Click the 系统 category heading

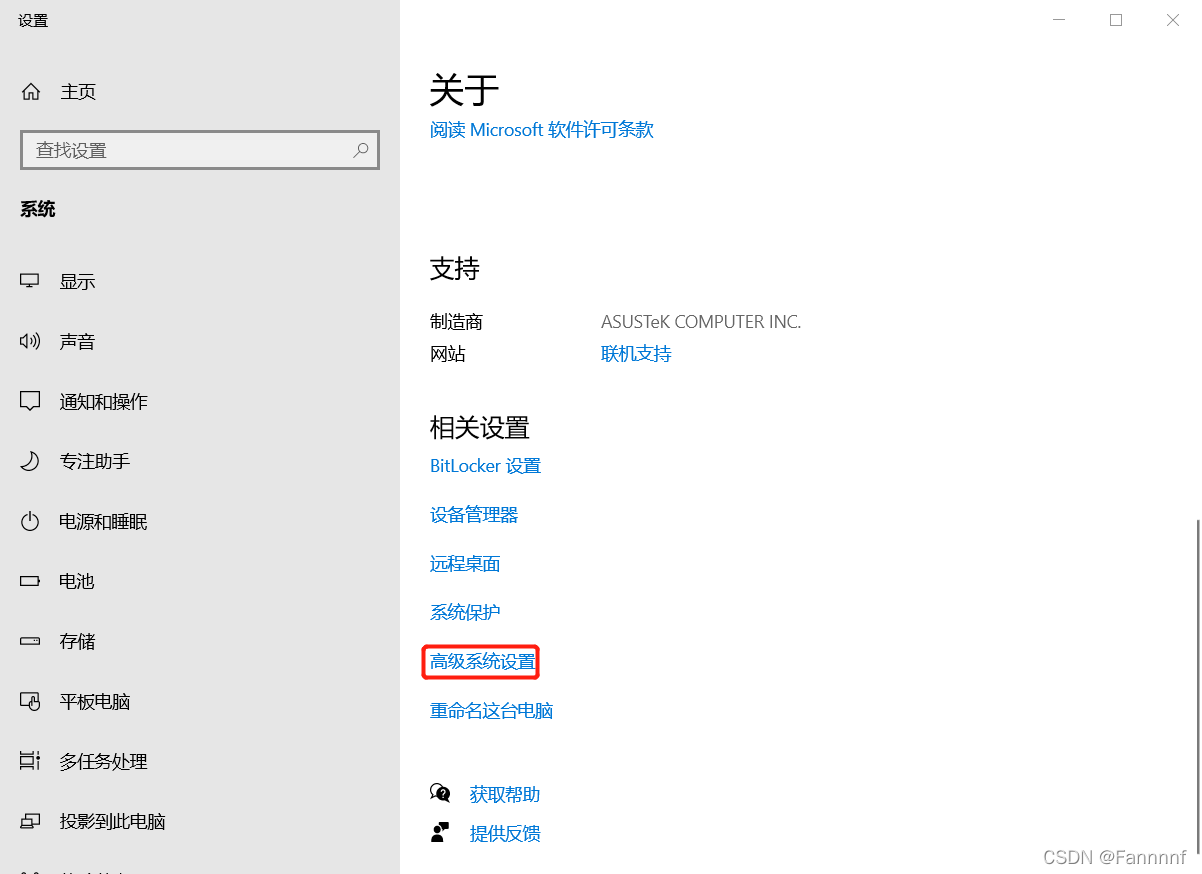(x=38, y=209)
